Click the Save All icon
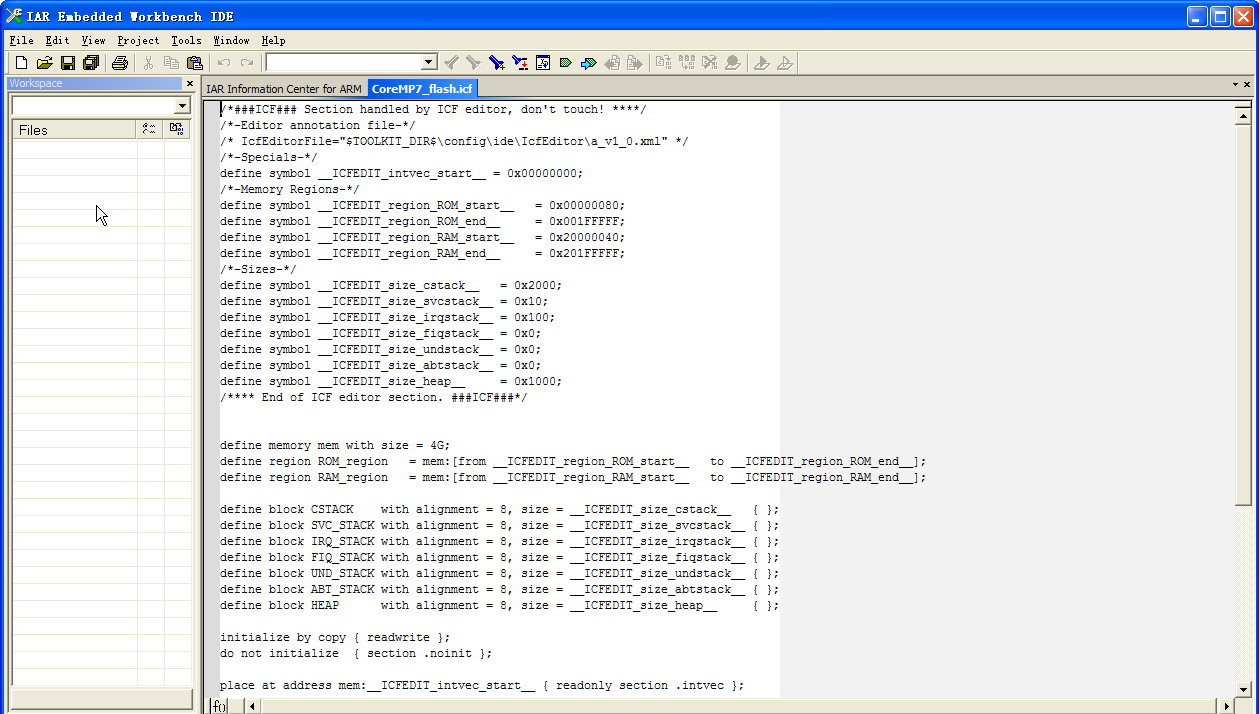Screen dimensions: 1259x714 [91, 63]
